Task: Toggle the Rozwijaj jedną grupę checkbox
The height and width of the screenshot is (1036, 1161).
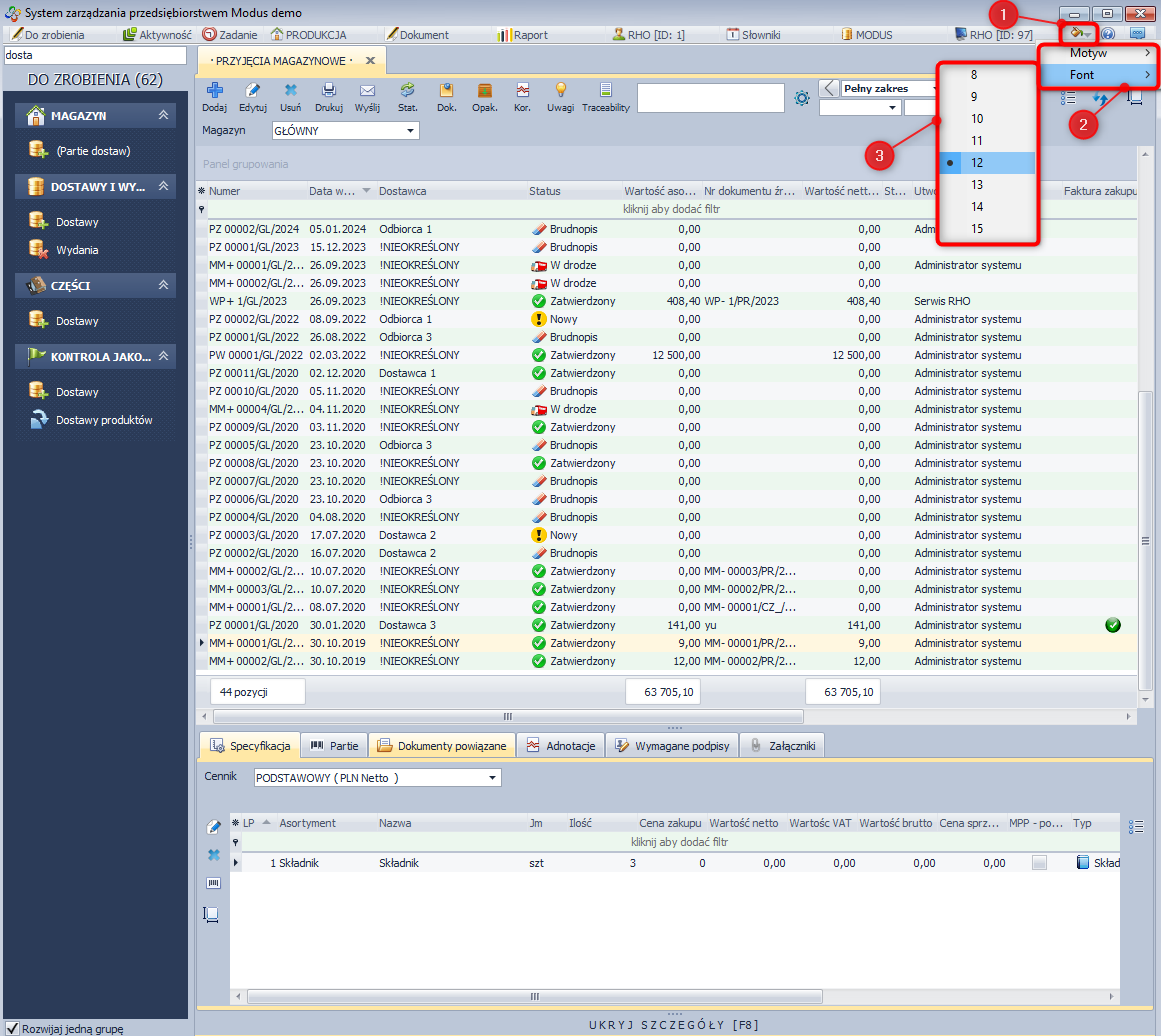Action: tap(12, 1028)
